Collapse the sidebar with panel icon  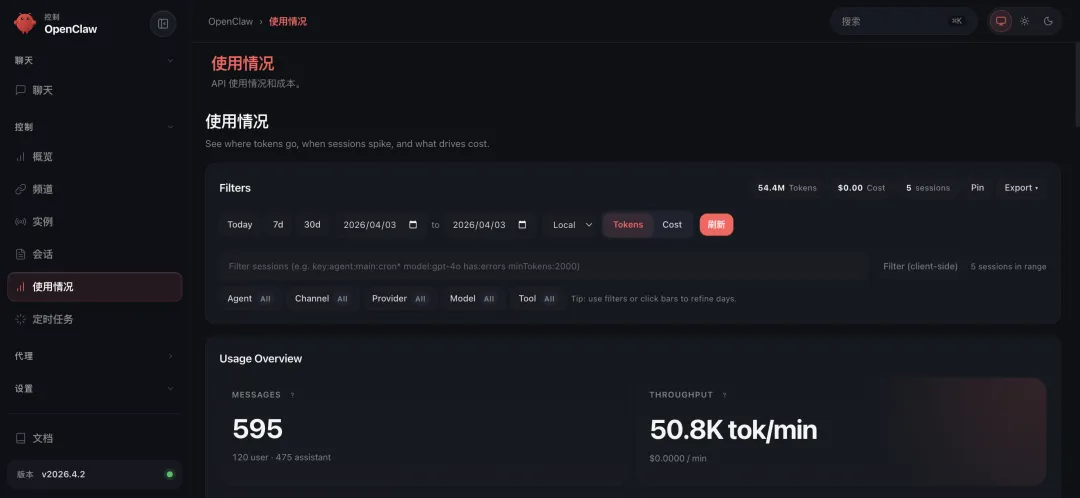point(163,24)
